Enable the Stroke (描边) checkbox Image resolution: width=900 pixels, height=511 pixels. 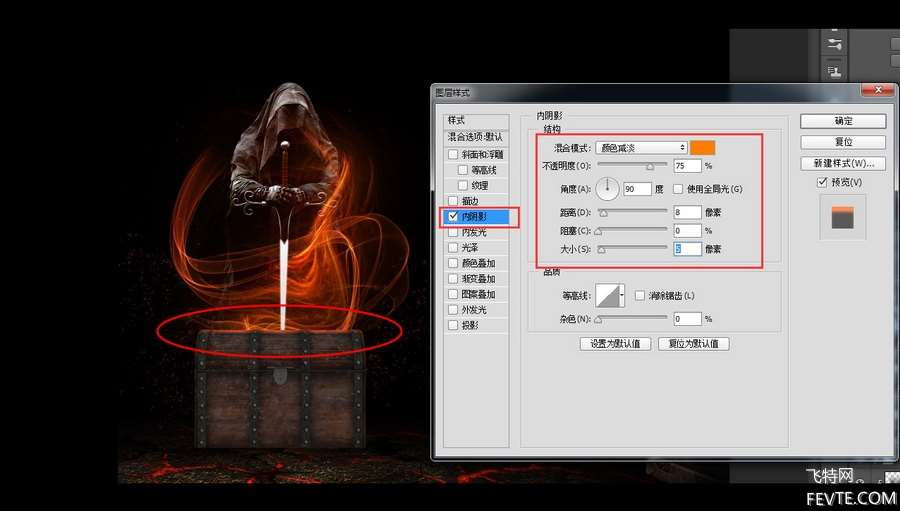coord(453,201)
